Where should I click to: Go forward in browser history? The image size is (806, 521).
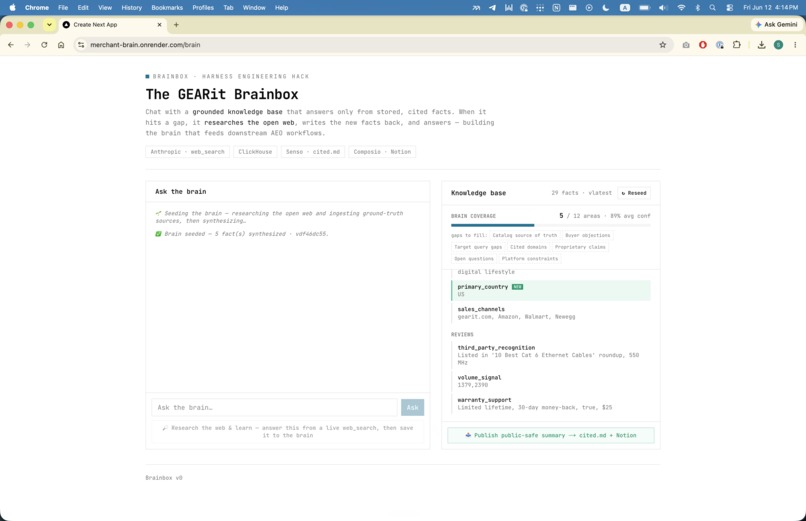(27, 45)
